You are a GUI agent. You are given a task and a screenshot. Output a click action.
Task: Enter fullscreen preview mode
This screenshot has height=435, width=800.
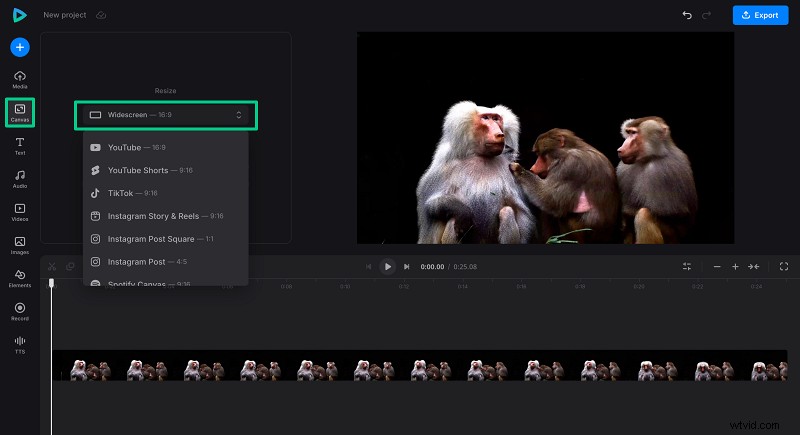784,267
